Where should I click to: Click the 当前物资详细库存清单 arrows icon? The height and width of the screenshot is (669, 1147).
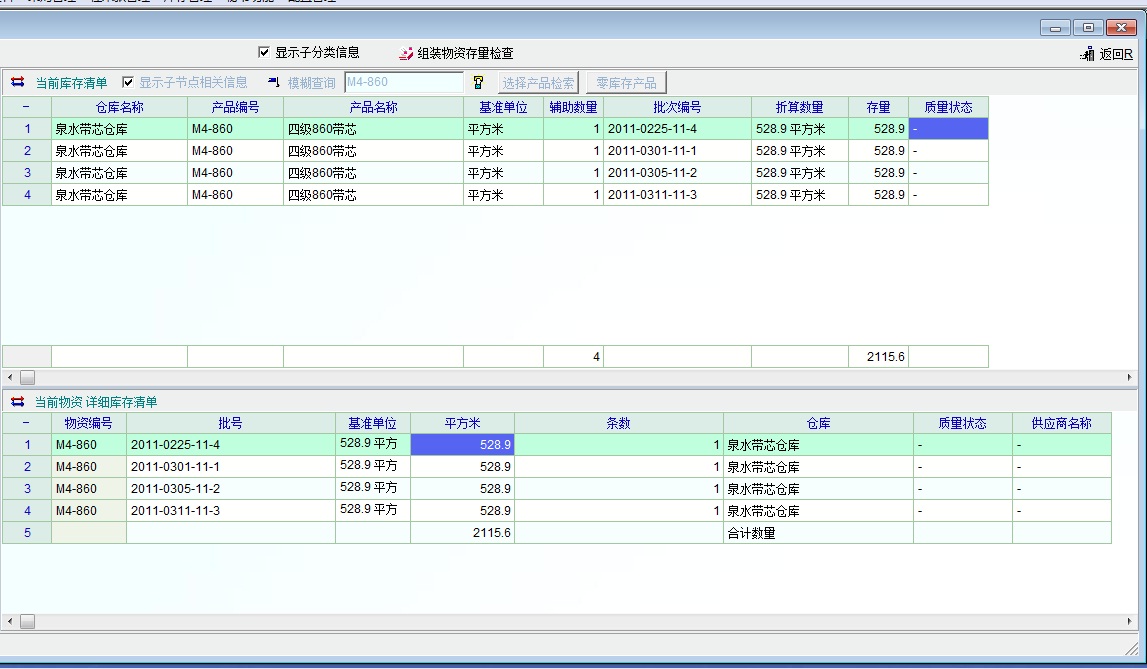tap(17, 402)
